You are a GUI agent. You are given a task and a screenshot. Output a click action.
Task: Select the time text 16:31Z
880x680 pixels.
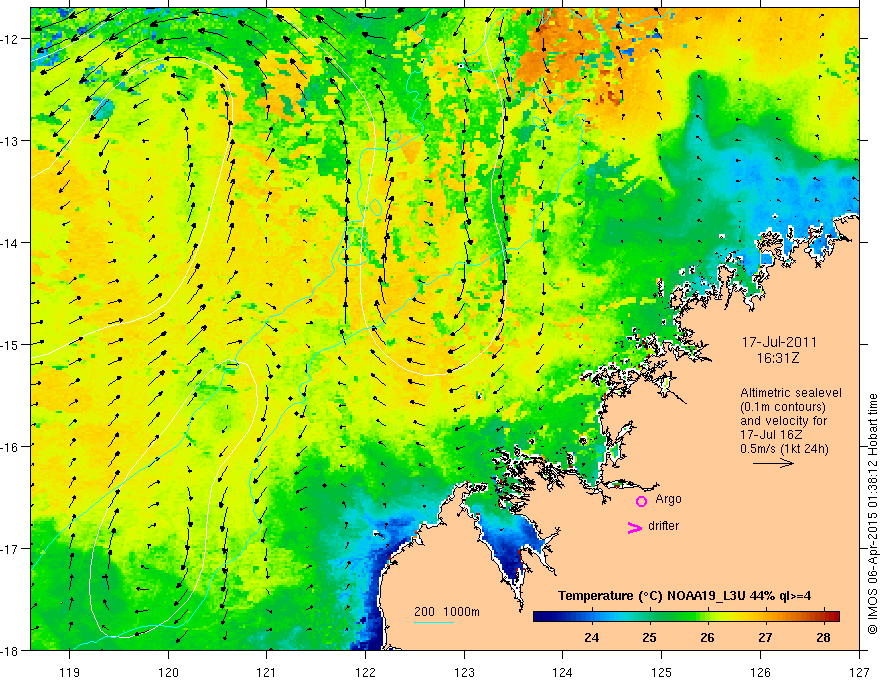pos(778,358)
